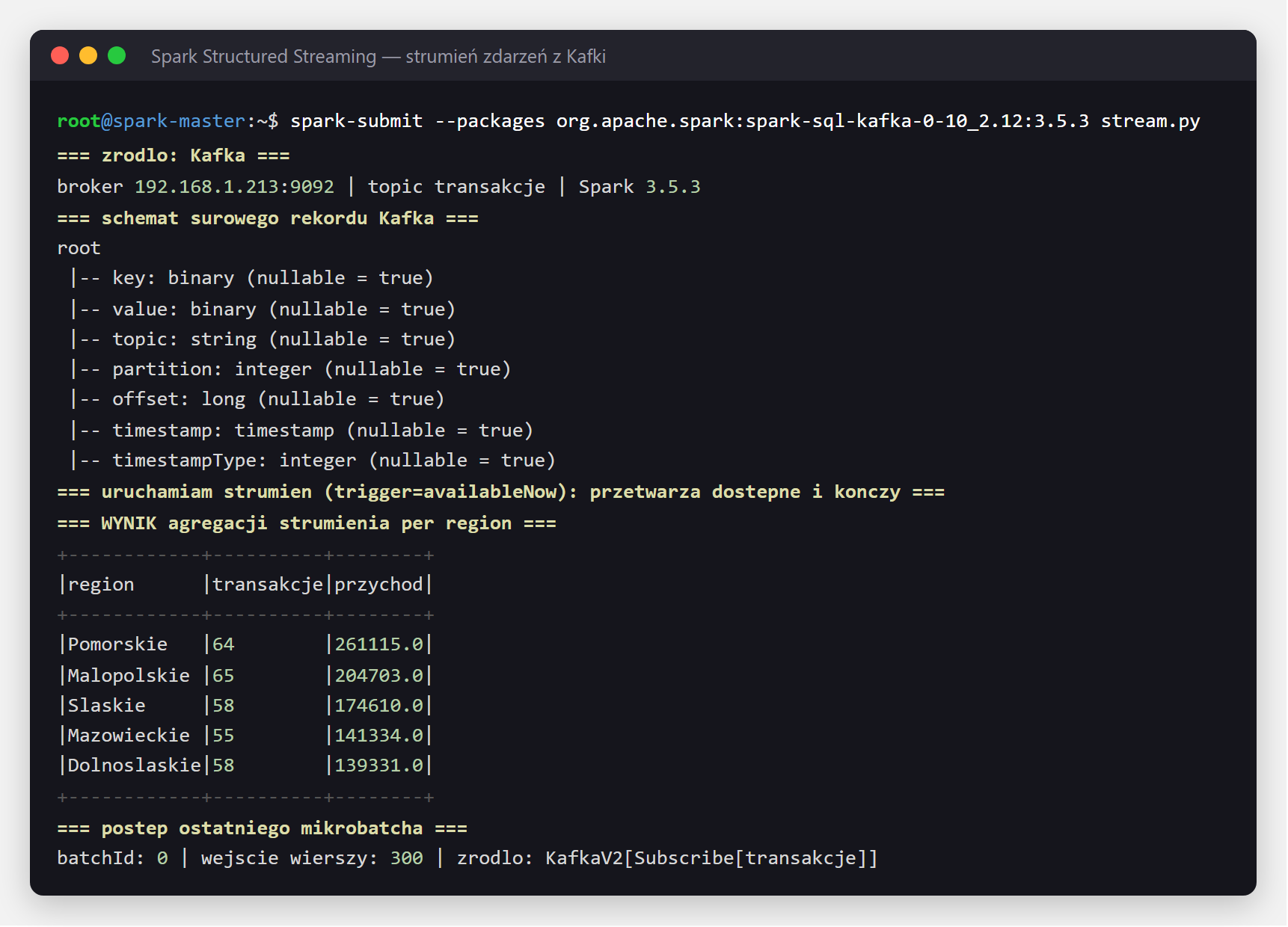This screenshot has width=1288, height=927.
Task: Click transaction count '65' for Malopolskie
Action: [x=224, y=676]
